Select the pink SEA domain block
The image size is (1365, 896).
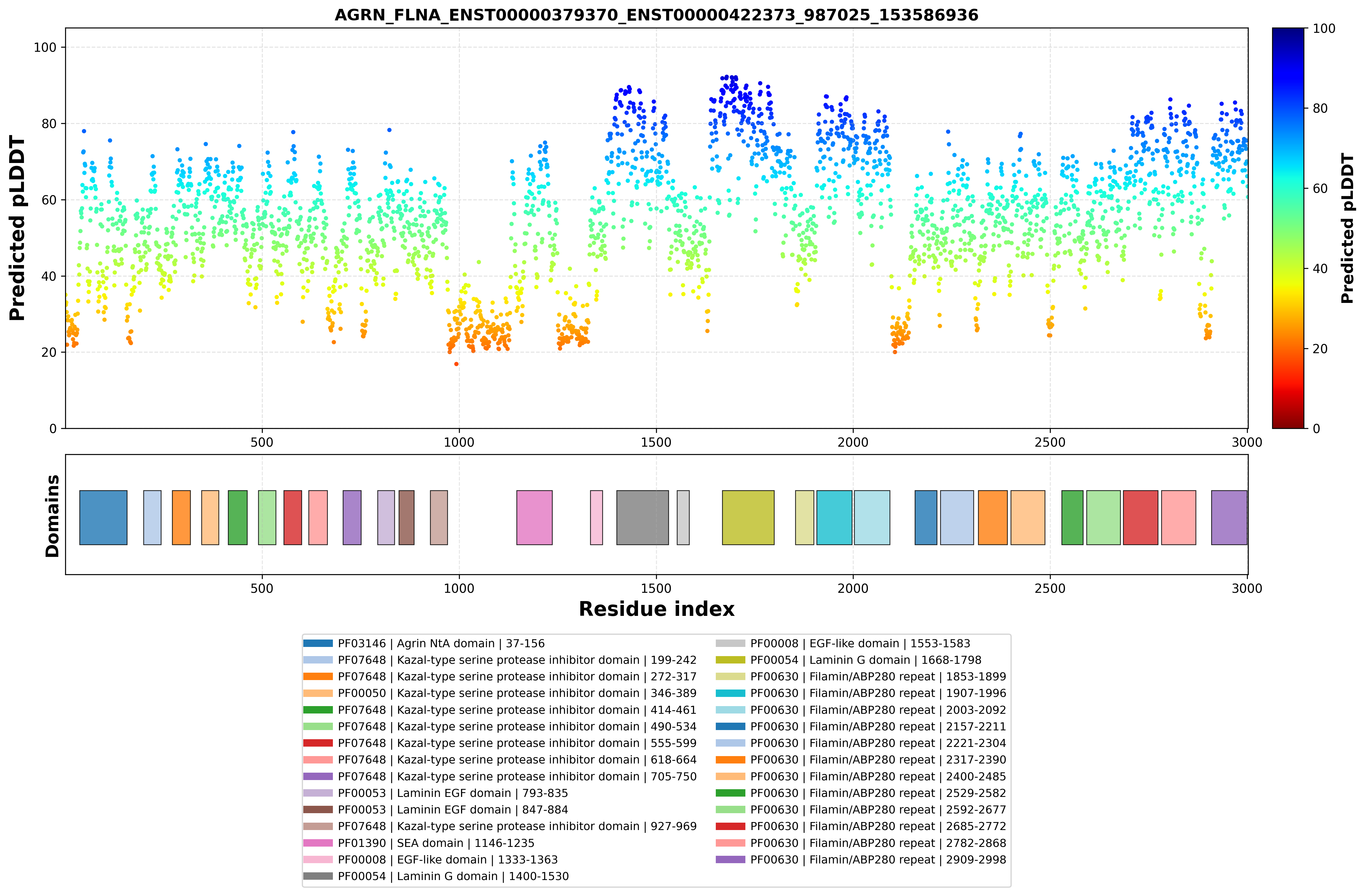(534, 517)
